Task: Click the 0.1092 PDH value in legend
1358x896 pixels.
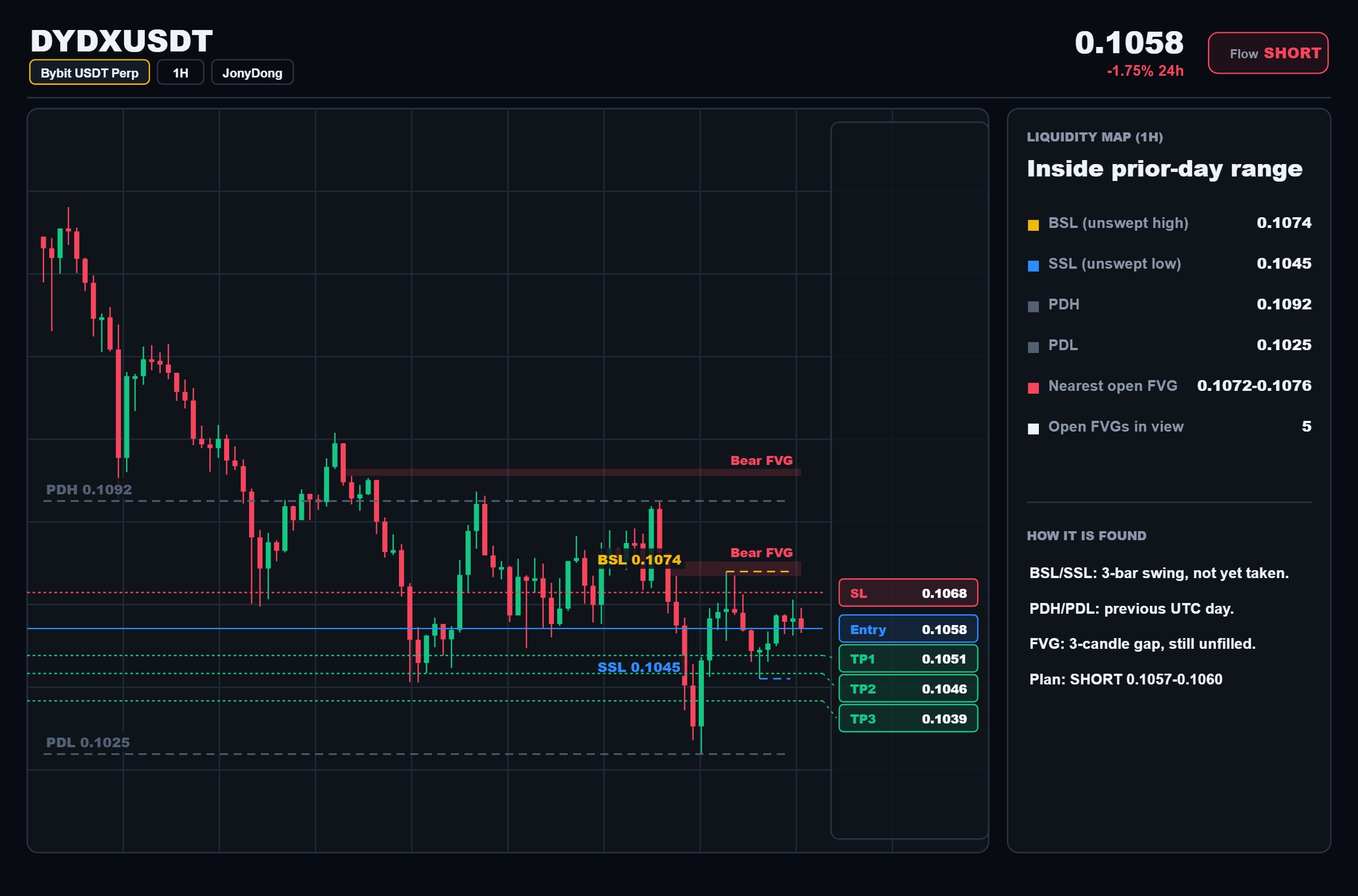Action: point(1284,304)
